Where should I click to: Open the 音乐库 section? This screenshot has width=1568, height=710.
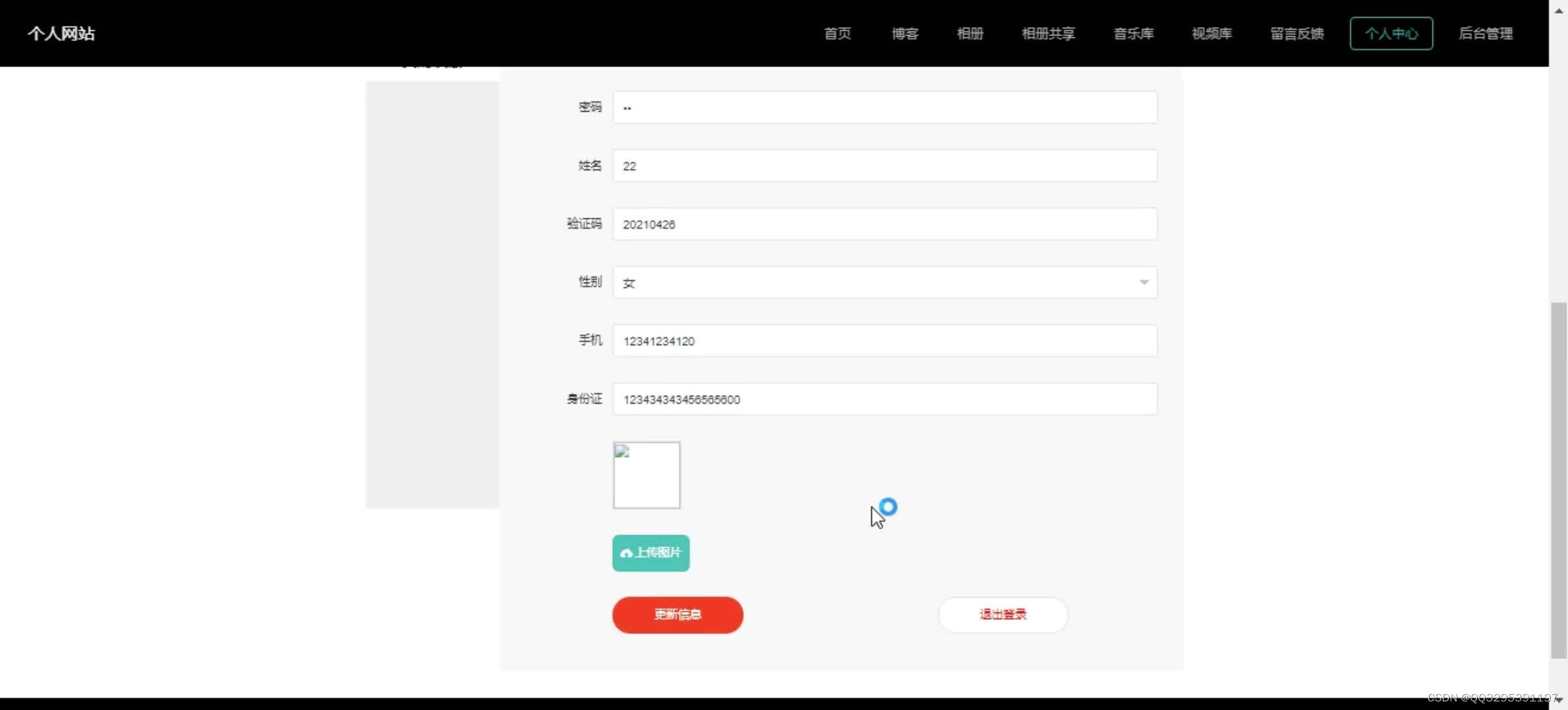coord(1133,34)
